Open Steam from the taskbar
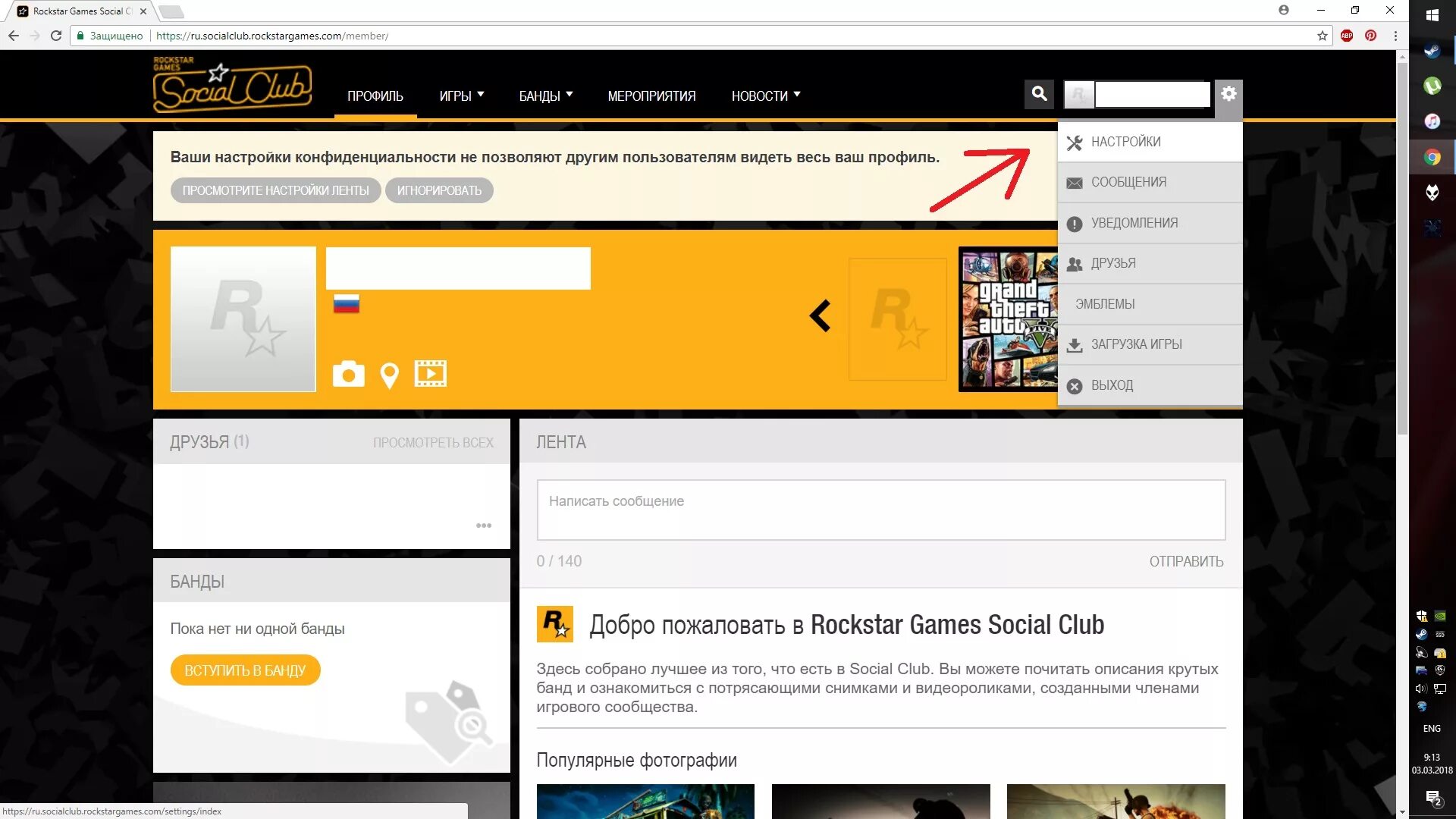 1432,51
